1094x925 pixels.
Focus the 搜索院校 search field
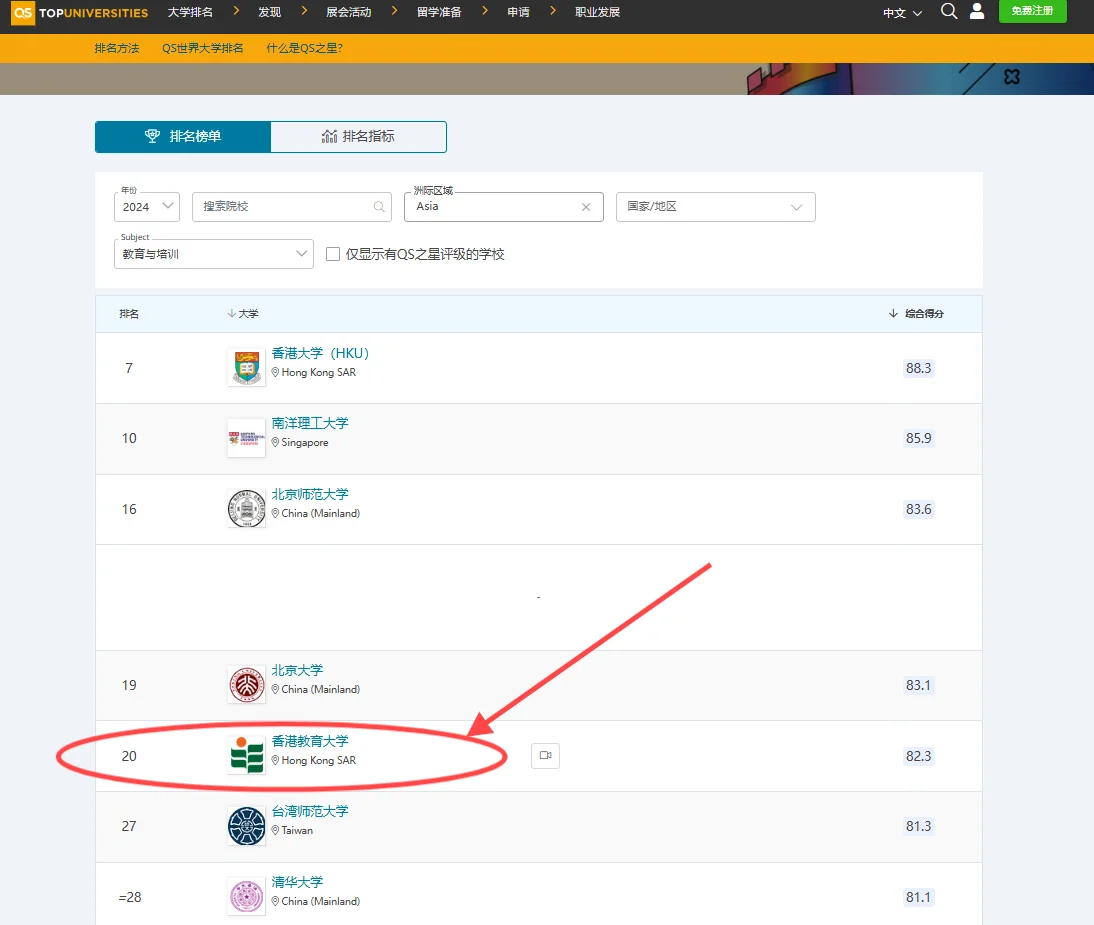point(292,206)
